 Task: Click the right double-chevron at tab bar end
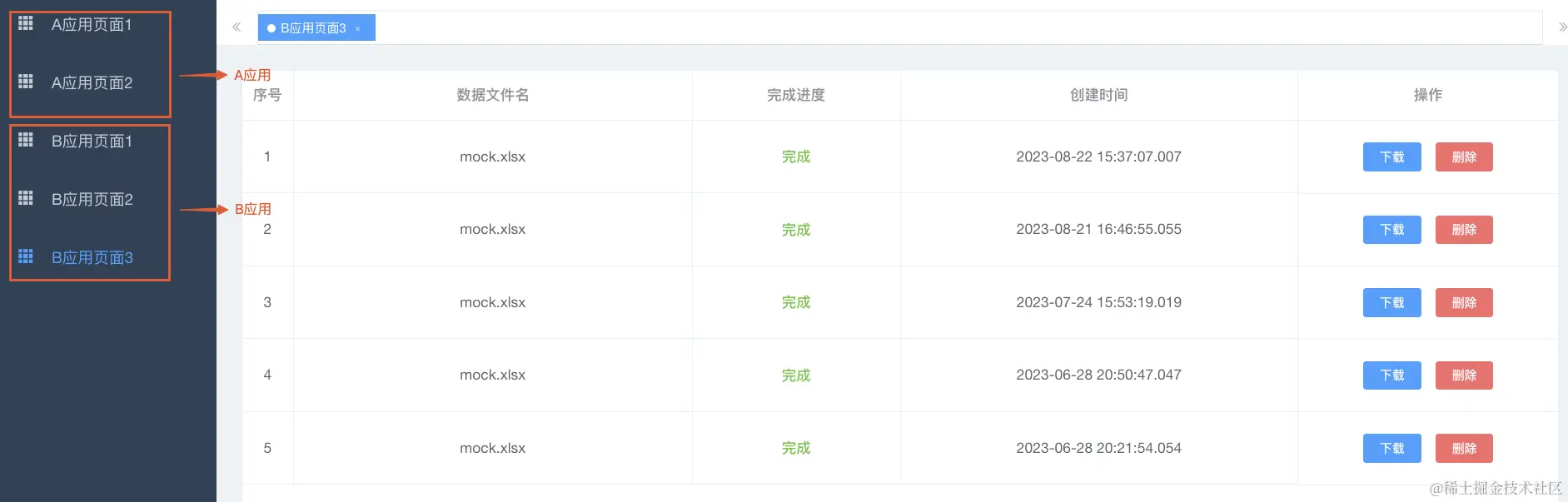click(x=1562, y=27)
